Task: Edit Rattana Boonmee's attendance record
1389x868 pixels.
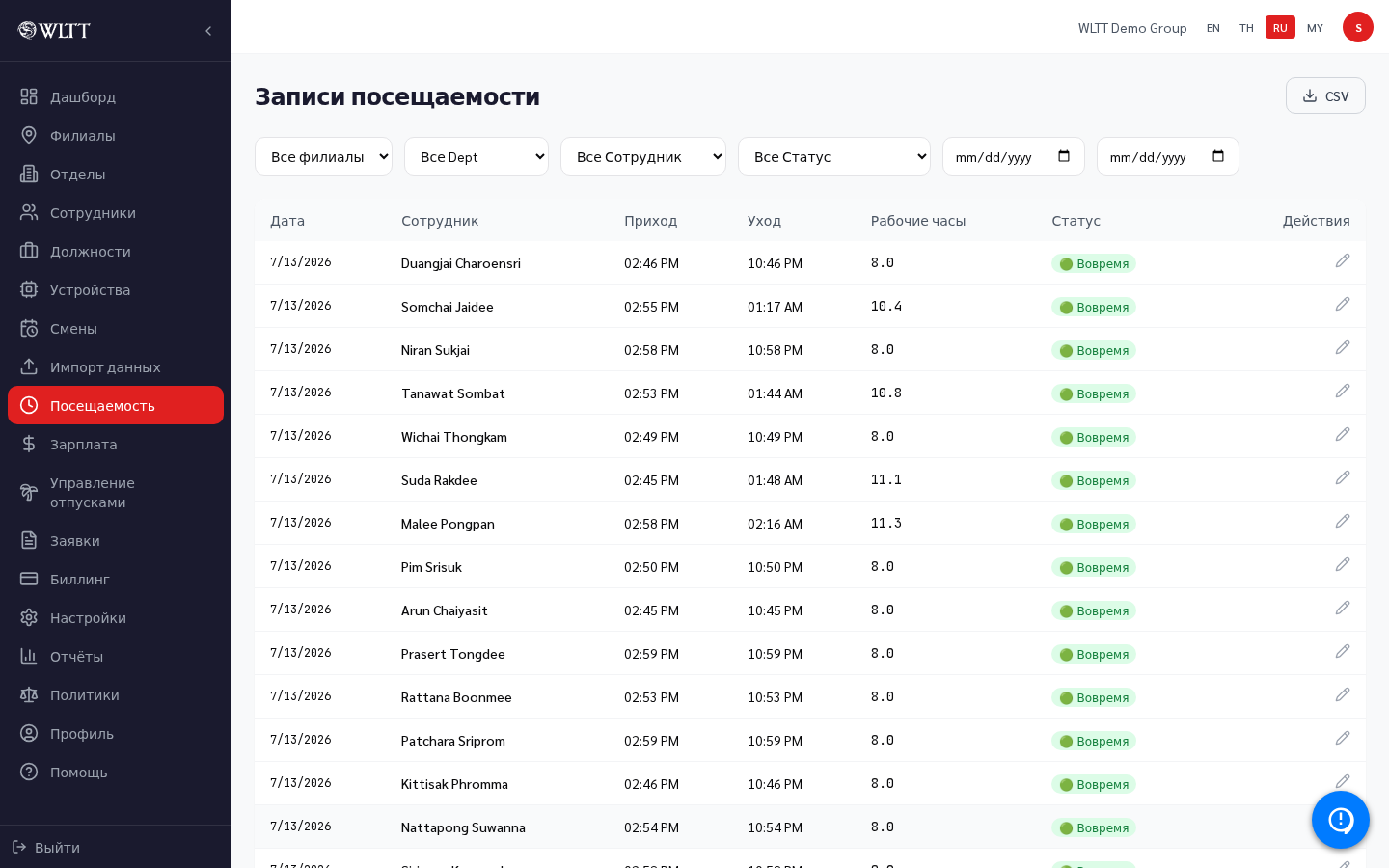Action: 1343,694
